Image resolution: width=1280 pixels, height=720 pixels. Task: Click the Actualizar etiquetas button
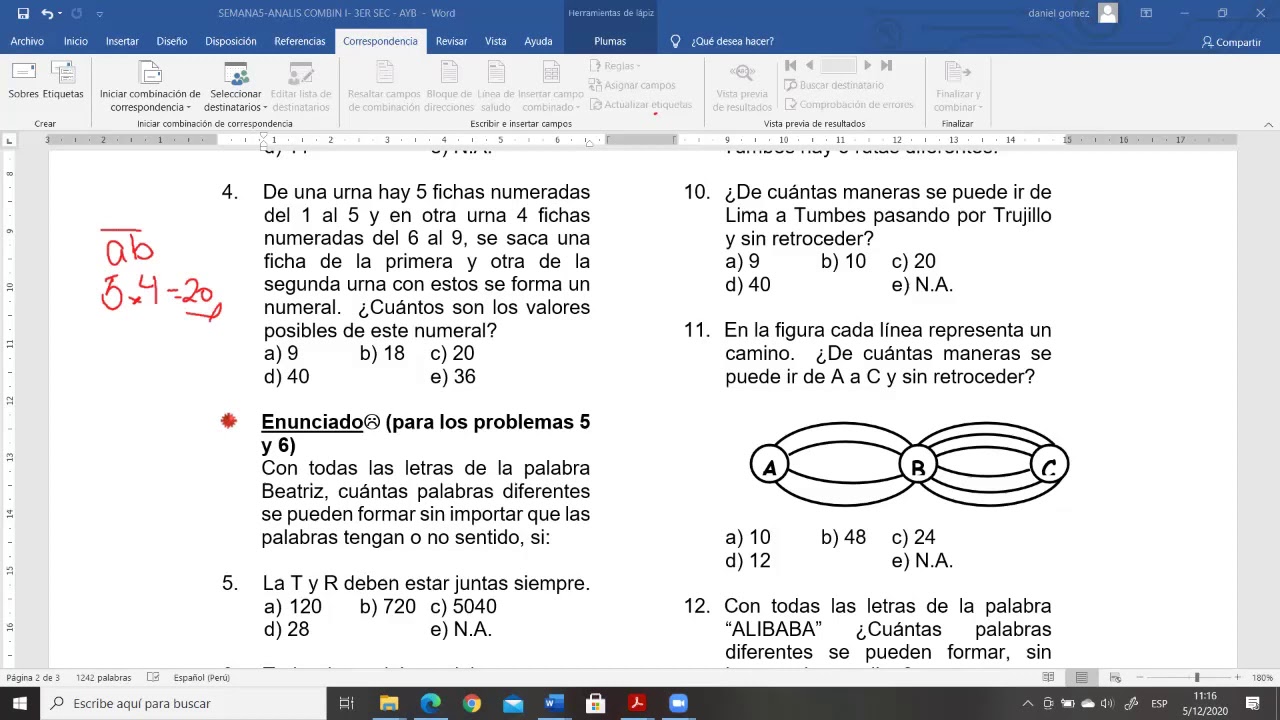click(x=641, y=104)
